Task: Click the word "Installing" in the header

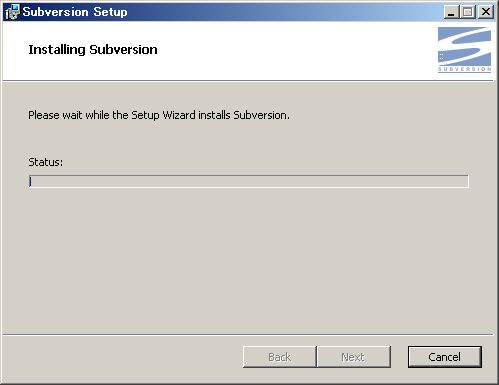Action: click(57, 50)
